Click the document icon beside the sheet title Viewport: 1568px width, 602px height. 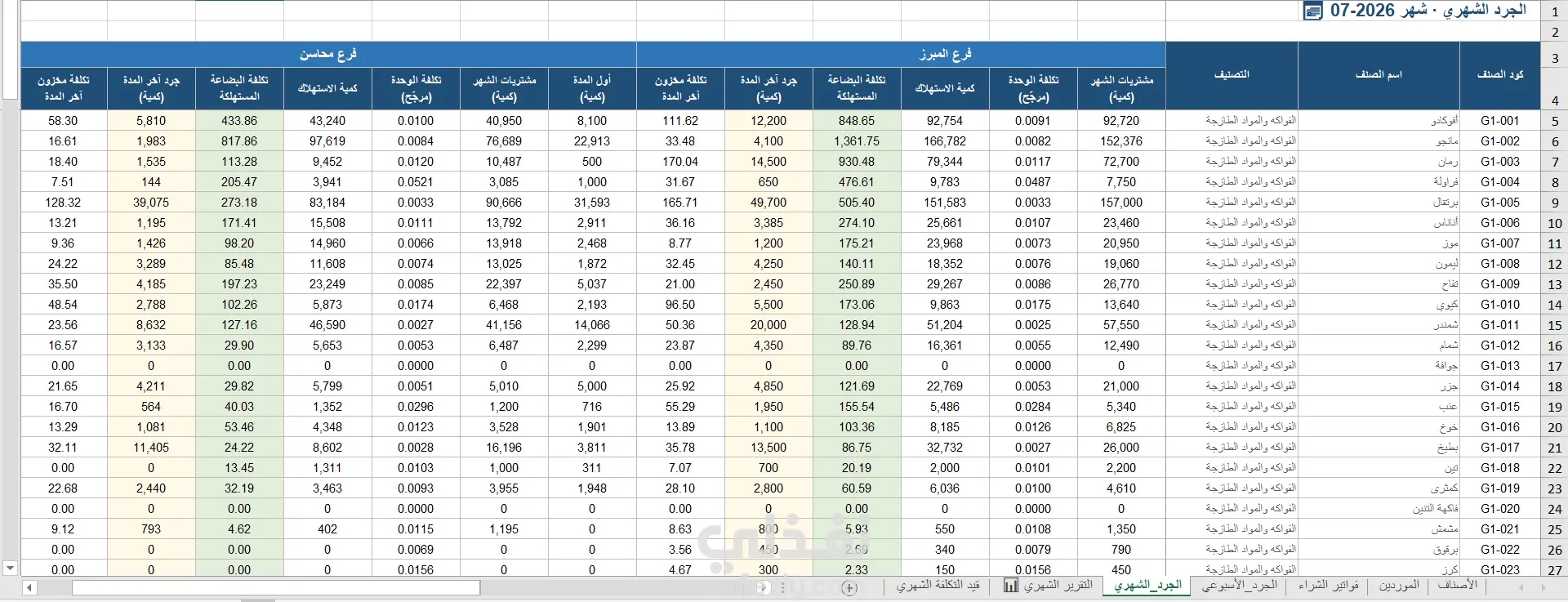[x=1312, y=11]
